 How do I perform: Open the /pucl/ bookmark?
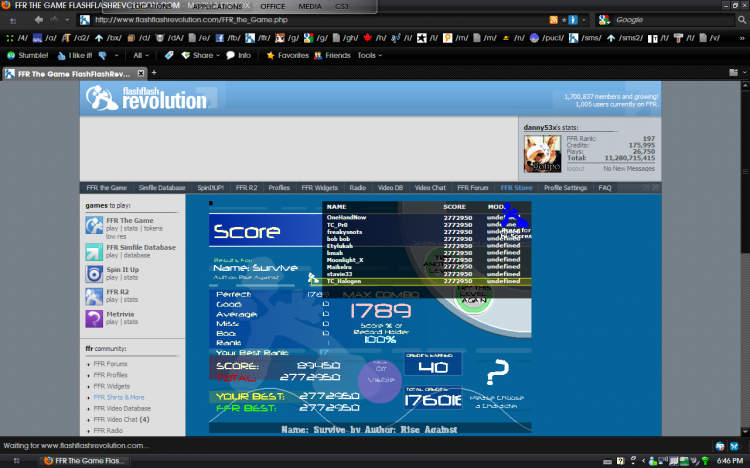tap(547, 38)
